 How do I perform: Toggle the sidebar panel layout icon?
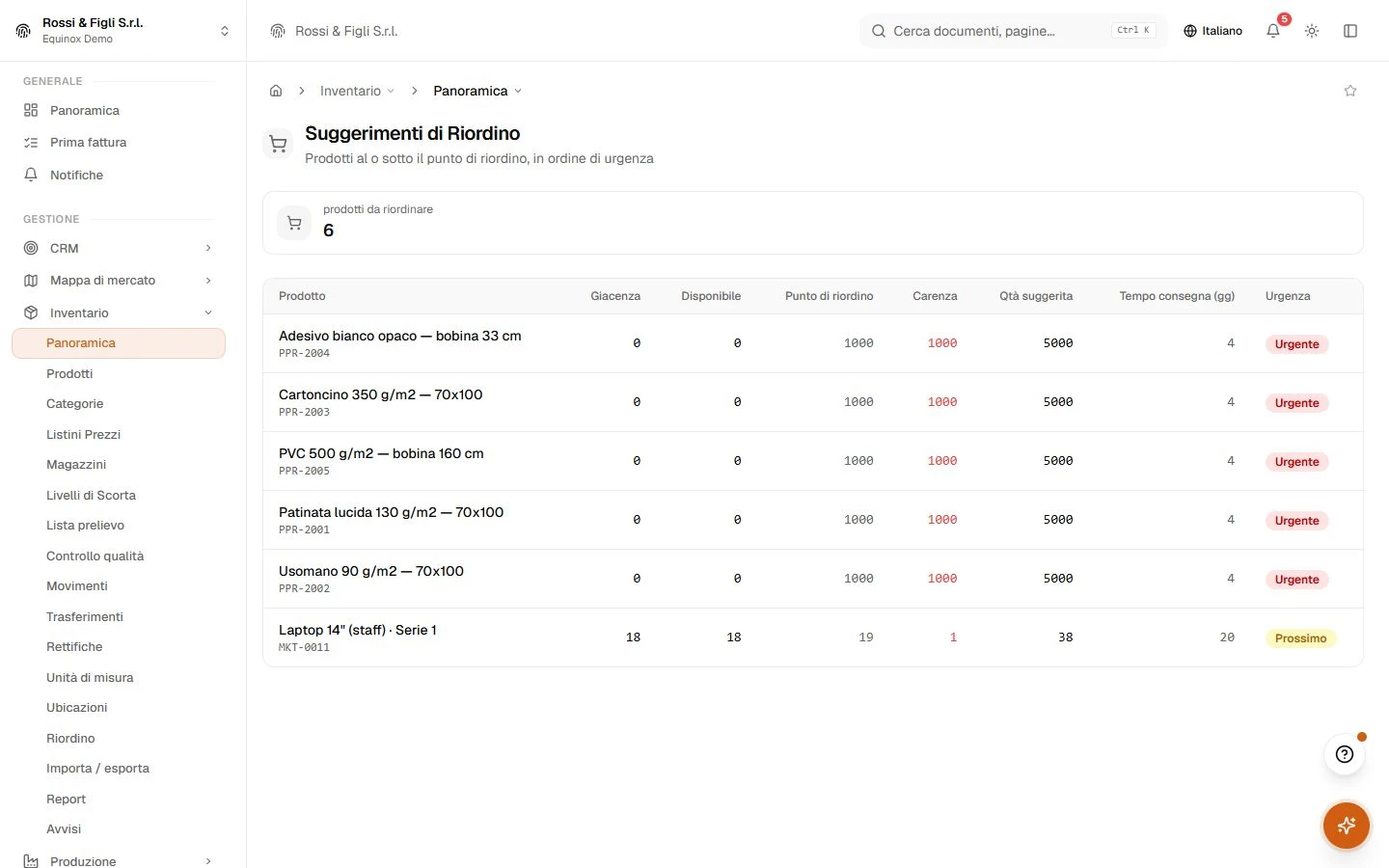(x=1350, y=31)
